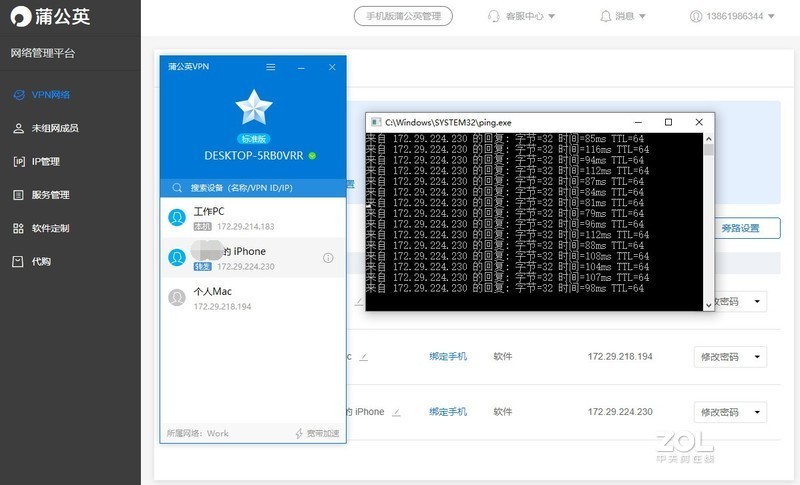Click the ping.exe window title icon

(376, 122)
